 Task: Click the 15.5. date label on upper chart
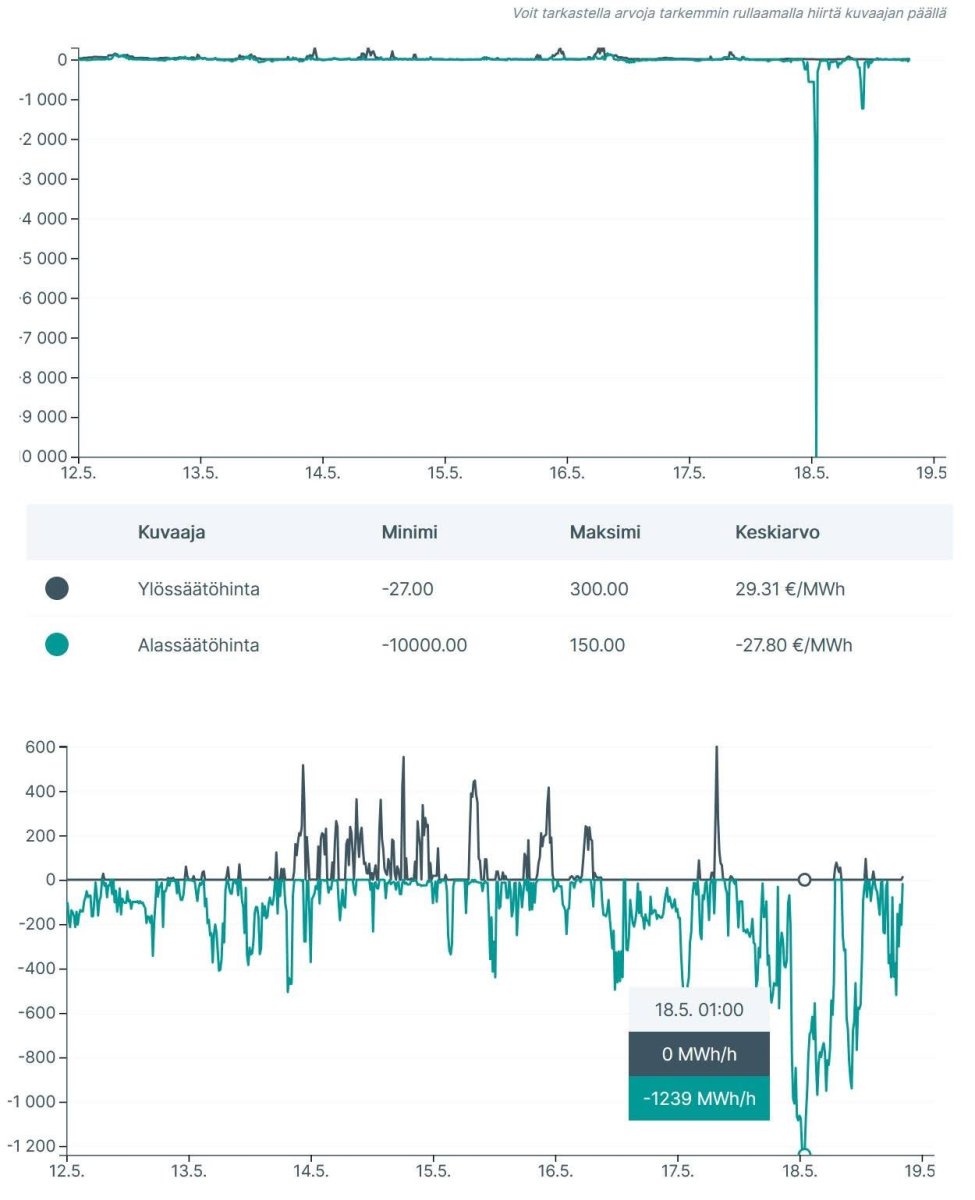(x=444, y=472)
